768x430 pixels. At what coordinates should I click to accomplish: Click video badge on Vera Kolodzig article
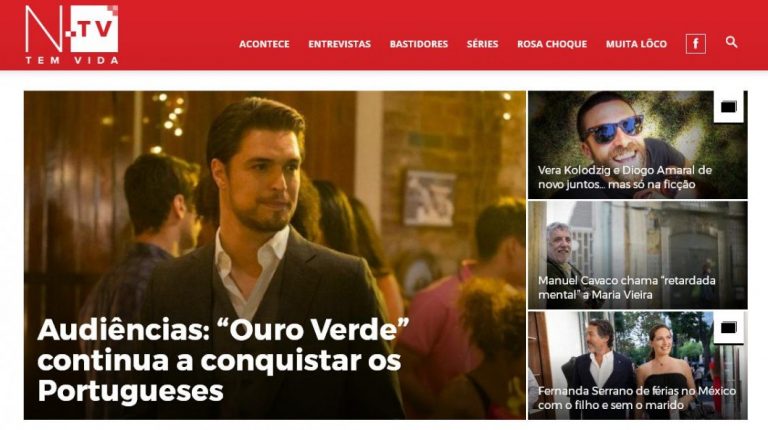(728, 107)
